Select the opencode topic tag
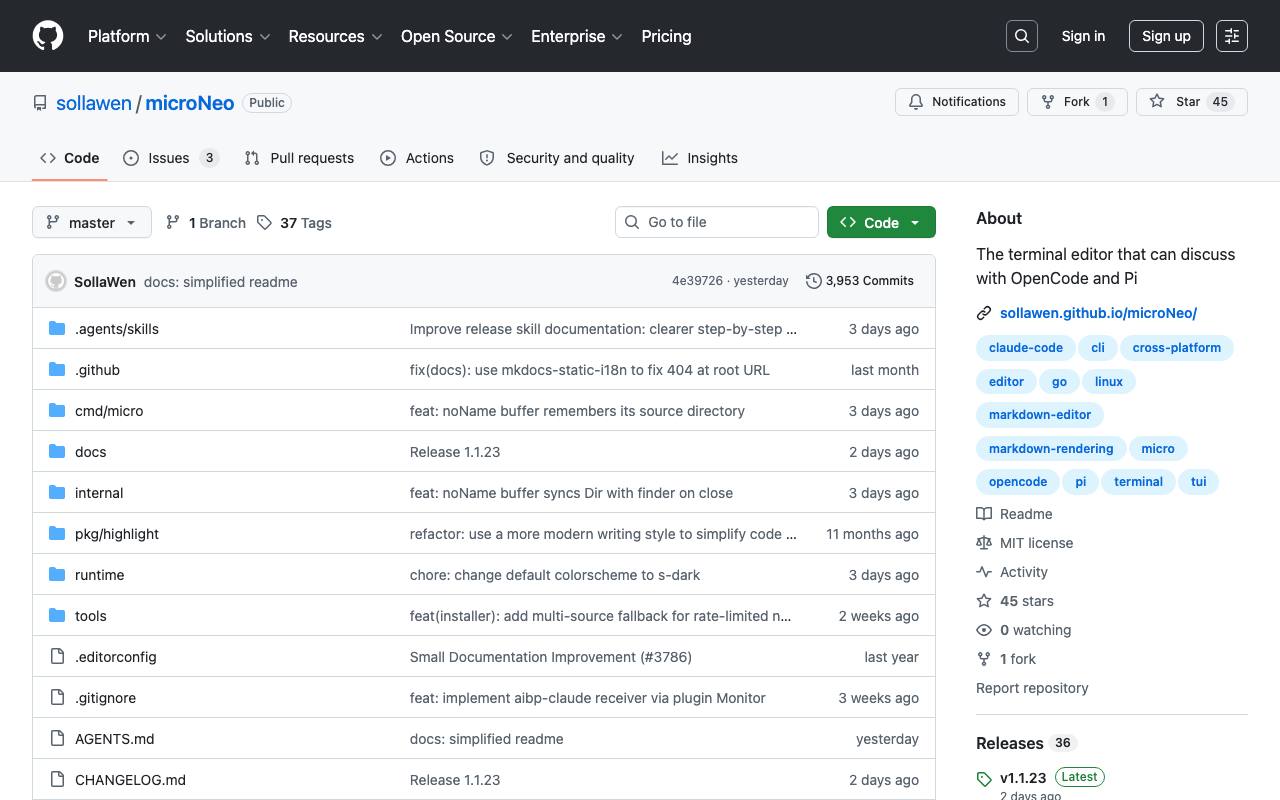The image size is (1280, 800). coord(1018,482)
